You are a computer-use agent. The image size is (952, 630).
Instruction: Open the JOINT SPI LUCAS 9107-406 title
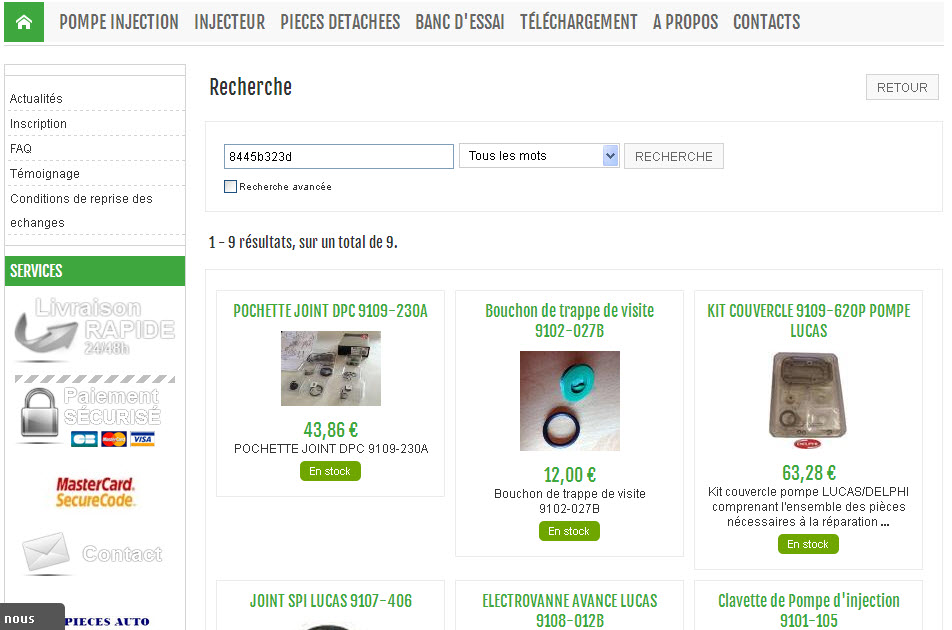point(331,601)
